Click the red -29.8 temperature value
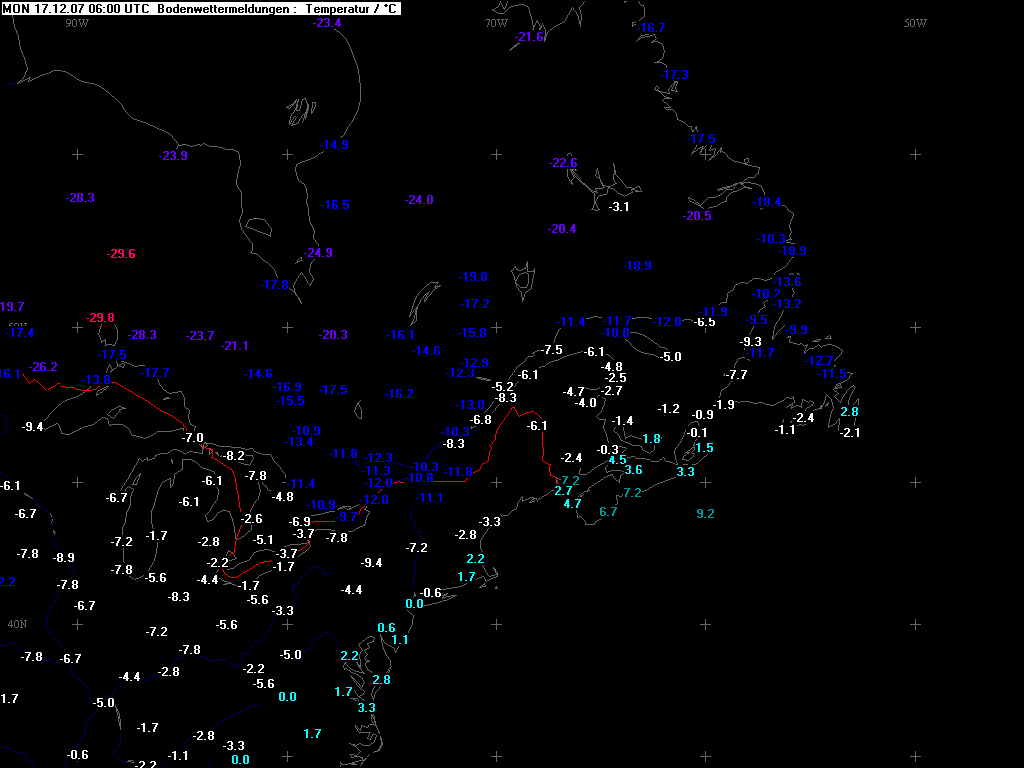 (x=100, y=318)
